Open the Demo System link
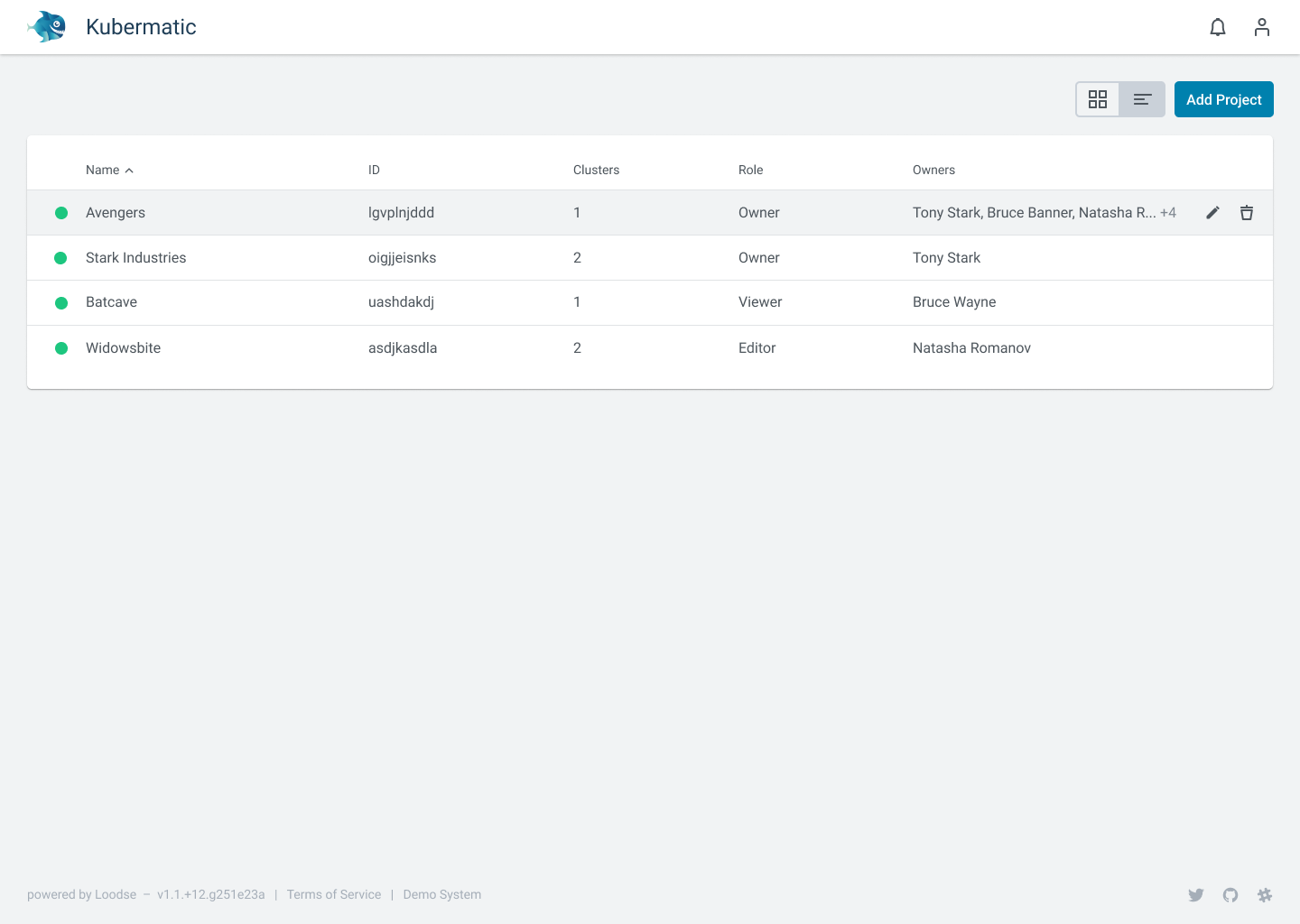The image size is (1300, 924). 441,894
